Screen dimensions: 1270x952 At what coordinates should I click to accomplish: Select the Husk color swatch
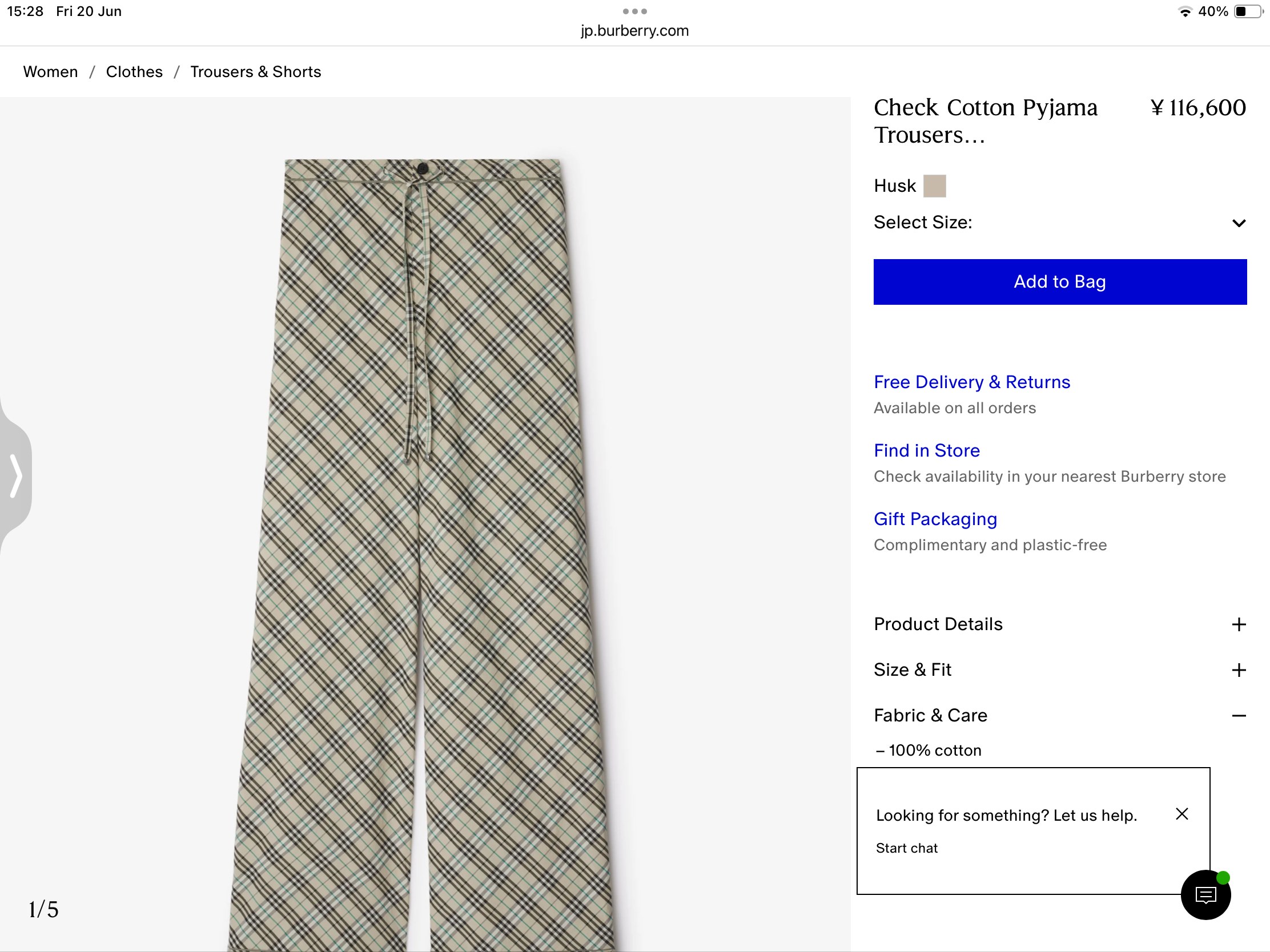tap(934, 186)
